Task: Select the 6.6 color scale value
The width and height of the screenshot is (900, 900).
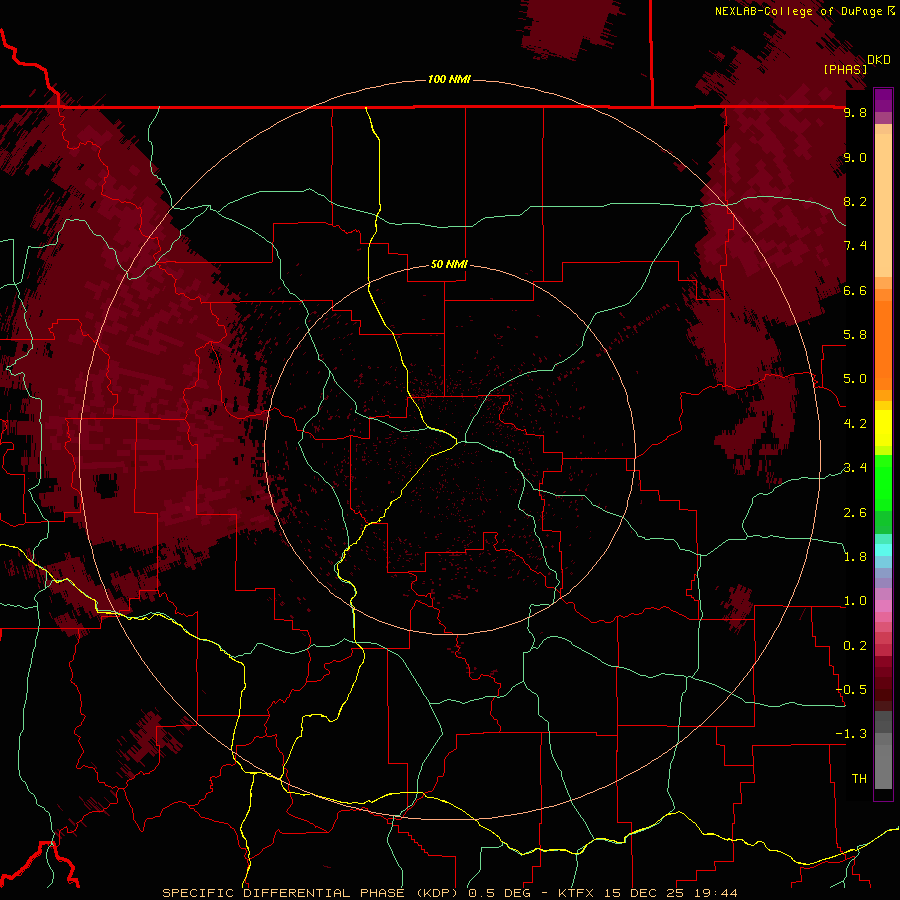Action: click(x=855, y=290)
